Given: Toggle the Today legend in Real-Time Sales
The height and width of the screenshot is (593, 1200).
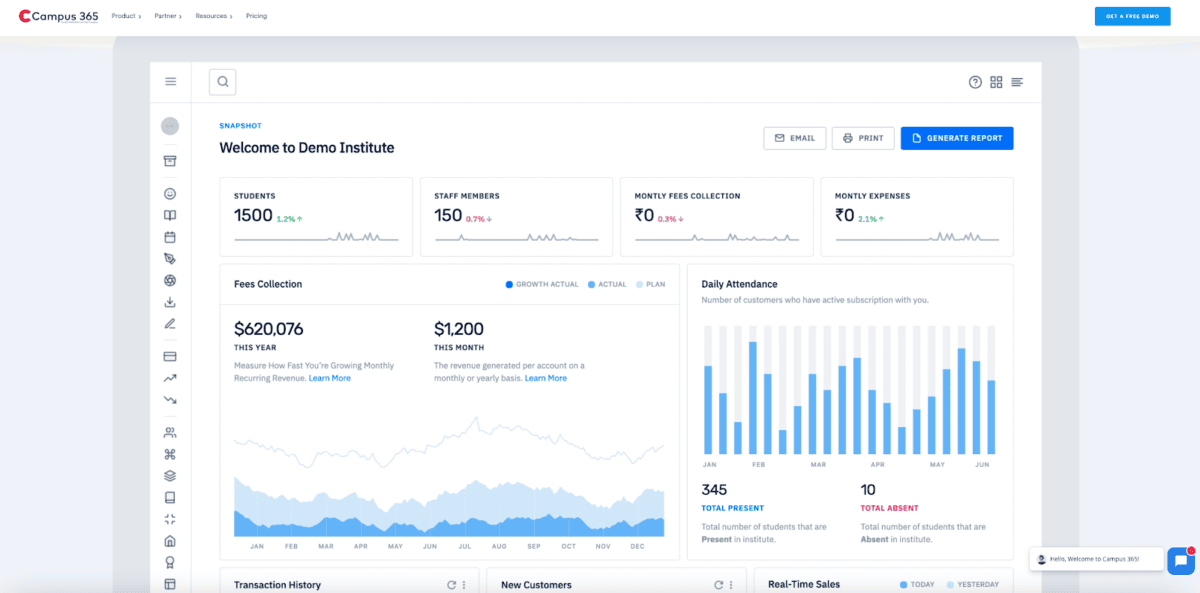Looking at the screenshot, I should pyautogui.click(x=917, y=584).
